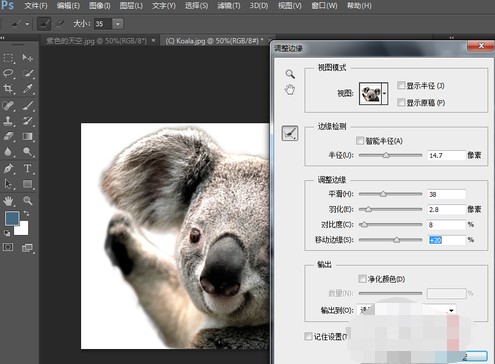Swap foreground and background colors

coord(26,213)
